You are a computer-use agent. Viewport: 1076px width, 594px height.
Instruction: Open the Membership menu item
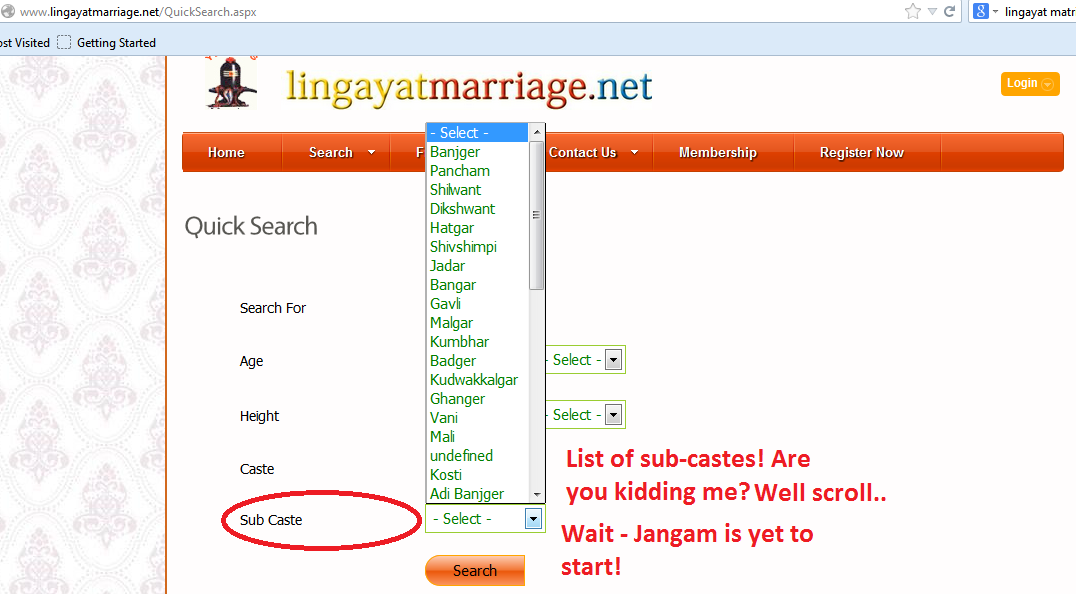(x=717, y=152)
